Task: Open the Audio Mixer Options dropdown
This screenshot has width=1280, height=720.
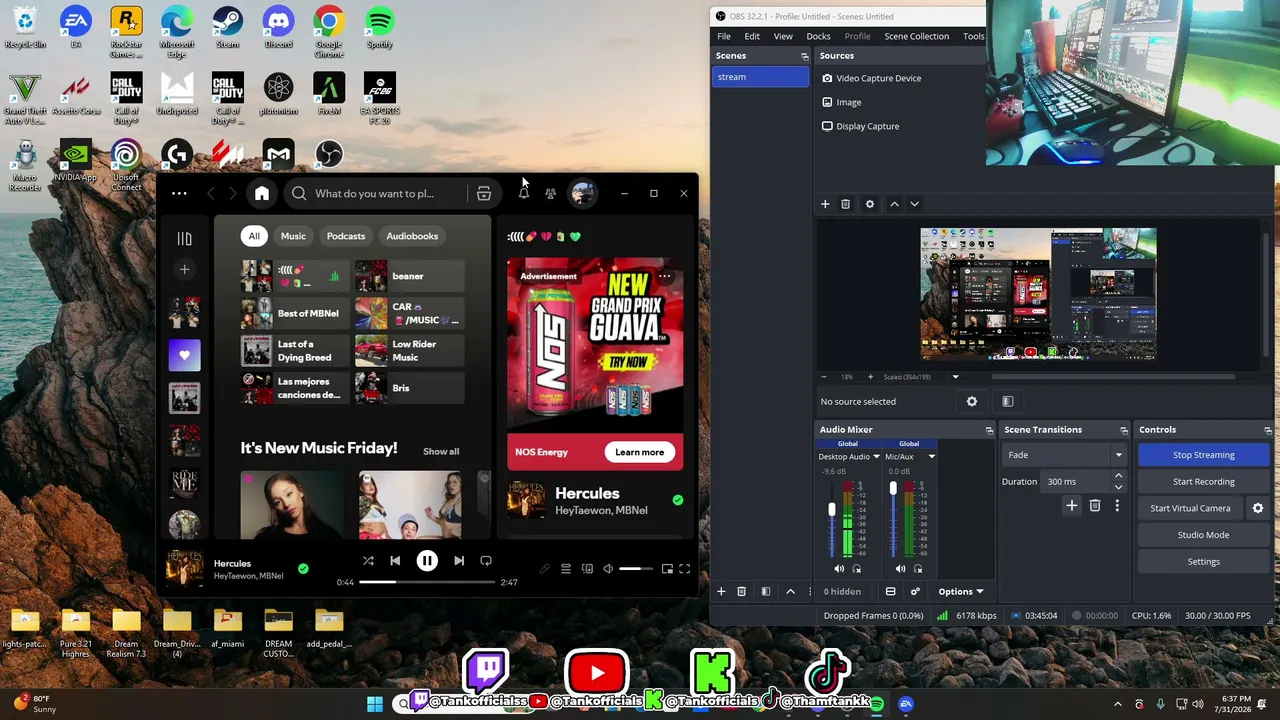Action: coord(960,591)
